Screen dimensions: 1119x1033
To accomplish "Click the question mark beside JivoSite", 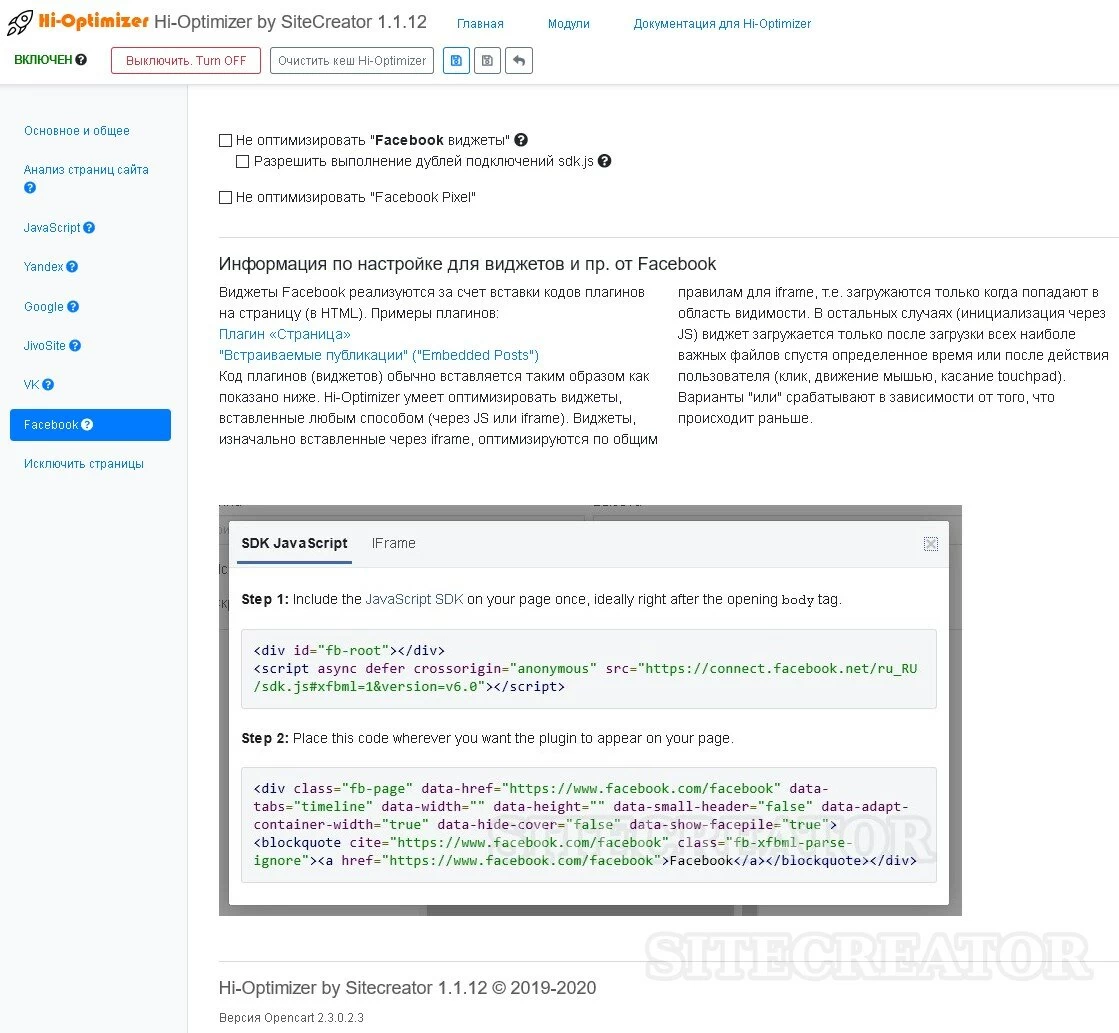I will click(x=75, y=346).
